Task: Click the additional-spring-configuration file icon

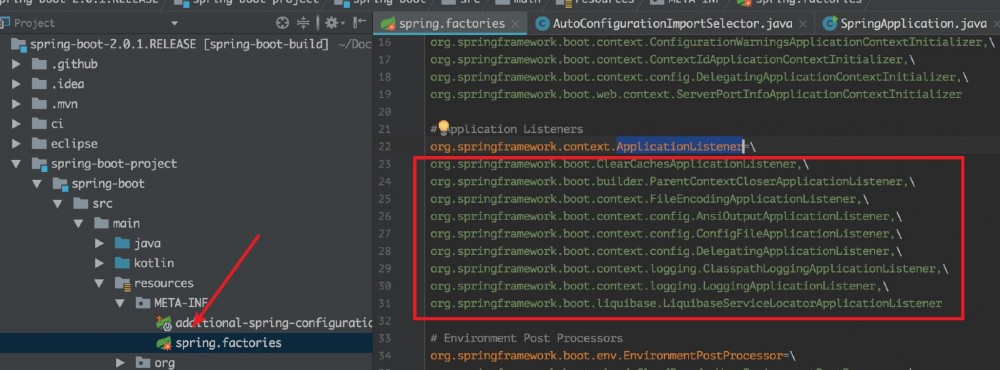Action: click(165, 323)
